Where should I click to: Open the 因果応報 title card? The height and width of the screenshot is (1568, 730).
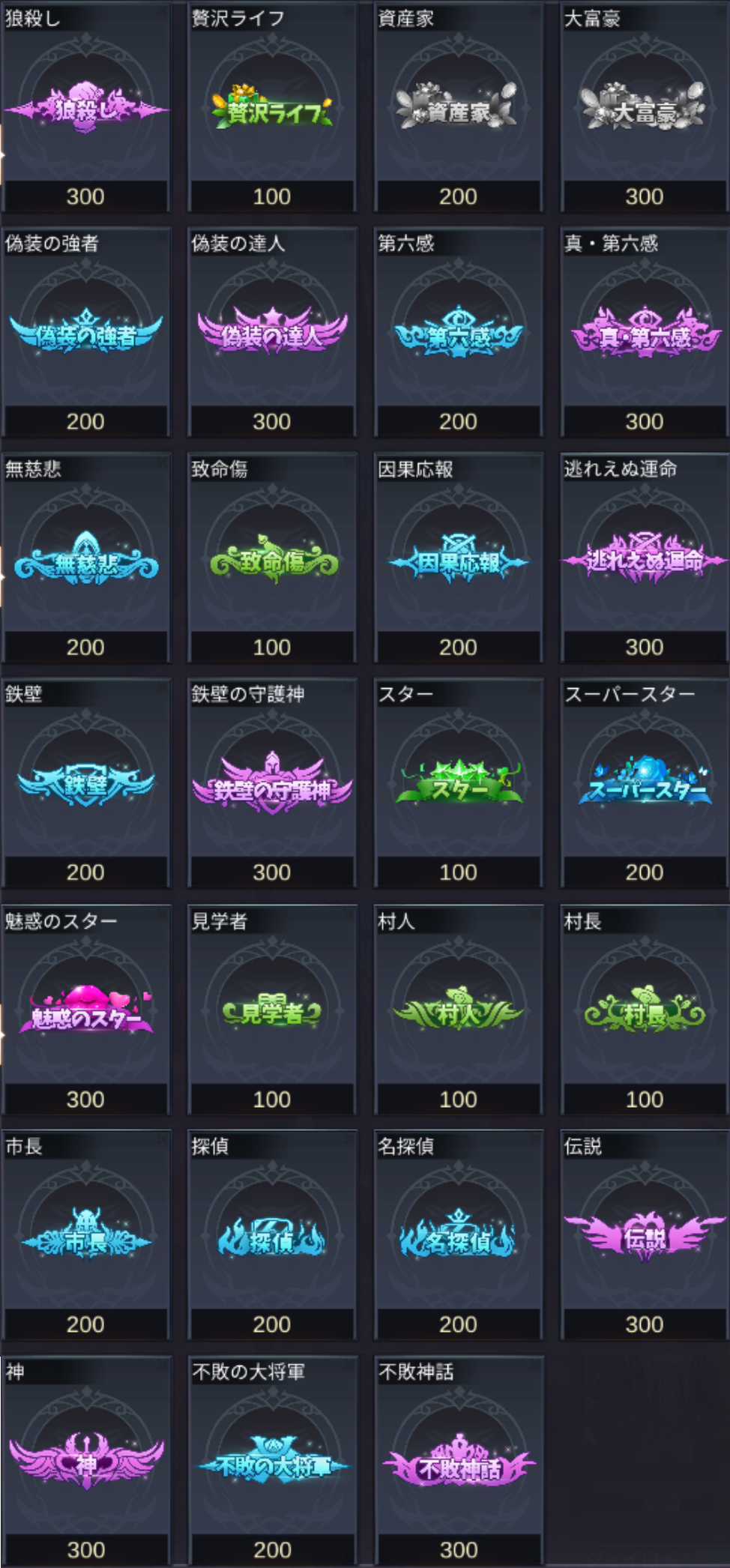coord(458,558)
